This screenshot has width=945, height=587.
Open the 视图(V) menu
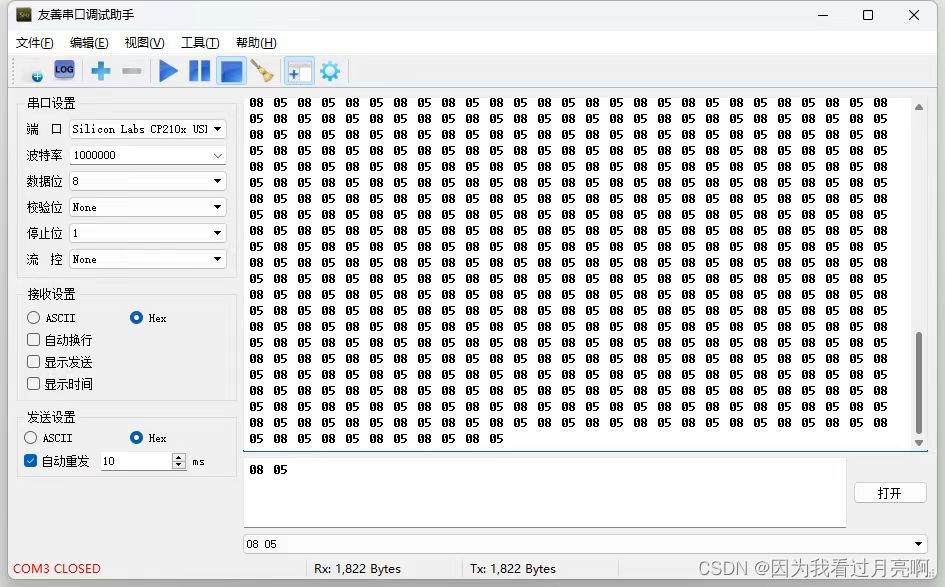(144, 43)
